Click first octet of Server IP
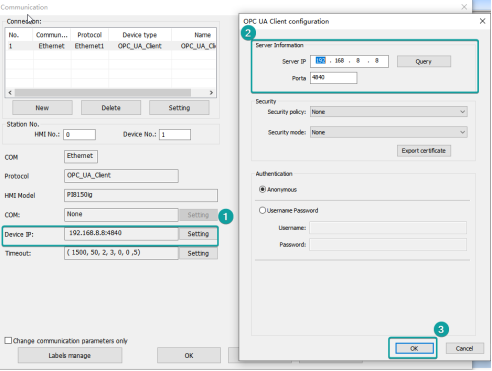The width and height of the screenshot is (492, 371). [320, 61]
